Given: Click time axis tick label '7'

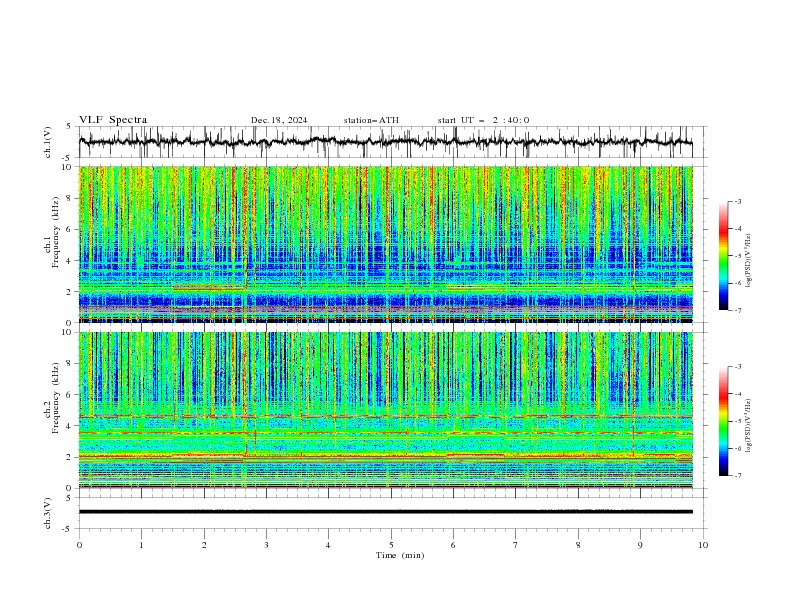Looking at the screenshot, I should pos(516,545).
